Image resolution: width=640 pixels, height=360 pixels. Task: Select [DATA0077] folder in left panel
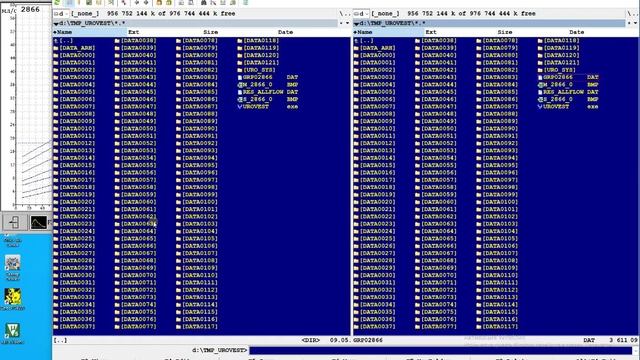point(136,327)
